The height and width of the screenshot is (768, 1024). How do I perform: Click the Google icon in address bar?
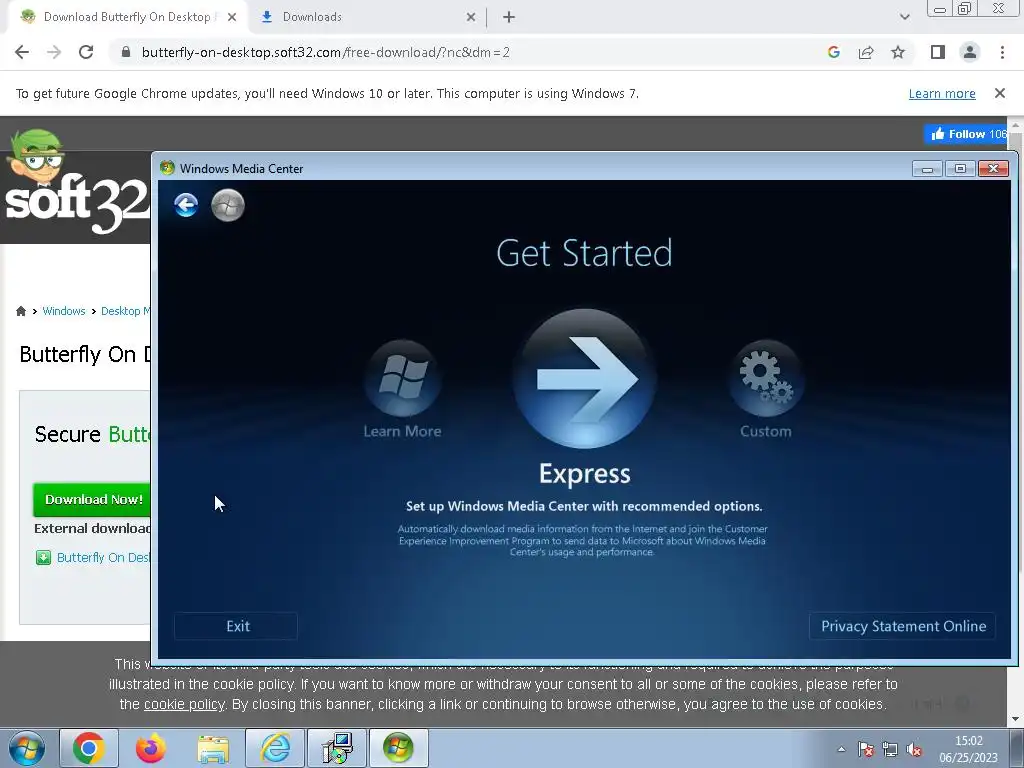(833, 52)
